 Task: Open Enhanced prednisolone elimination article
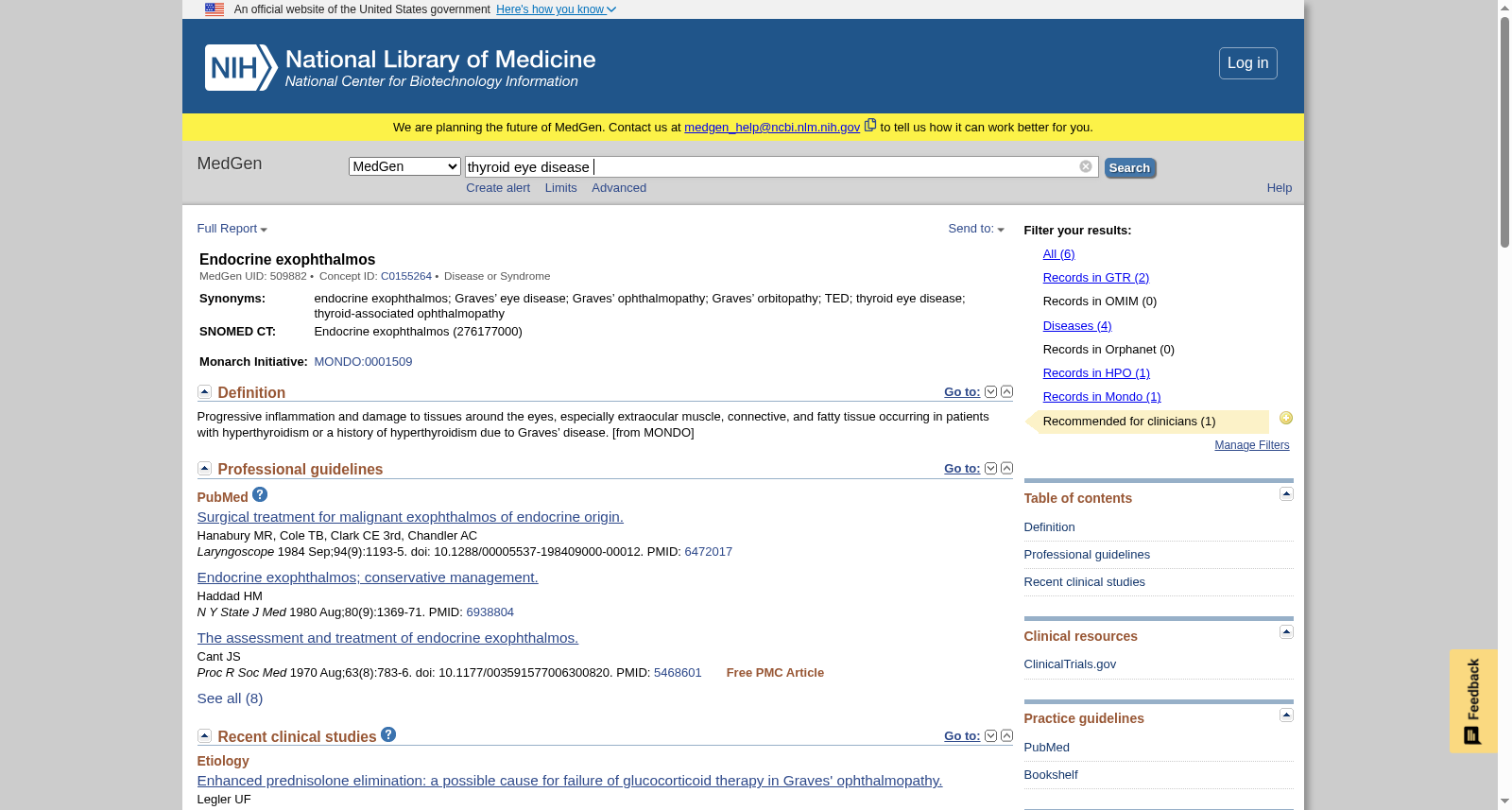tap(570, 781)
